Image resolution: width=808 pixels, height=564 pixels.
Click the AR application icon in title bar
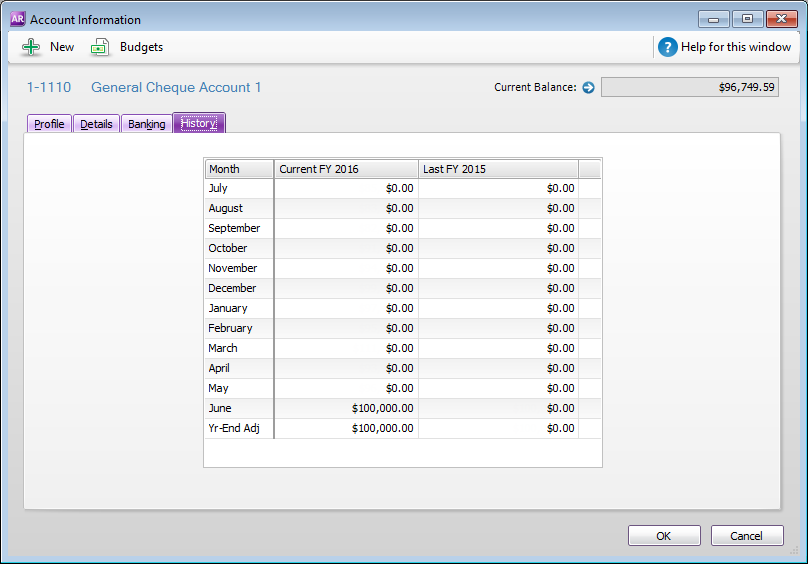pos(17,19)
